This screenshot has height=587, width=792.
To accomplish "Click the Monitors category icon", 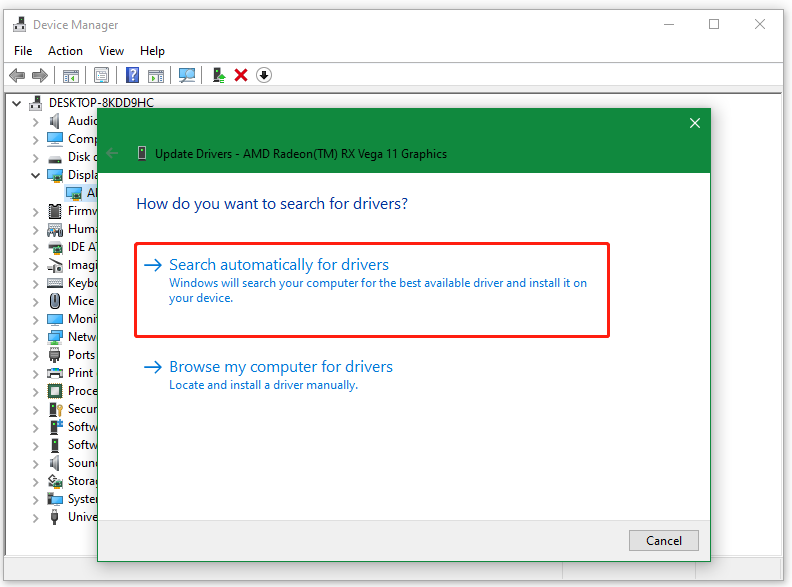I will coord(55,319).
